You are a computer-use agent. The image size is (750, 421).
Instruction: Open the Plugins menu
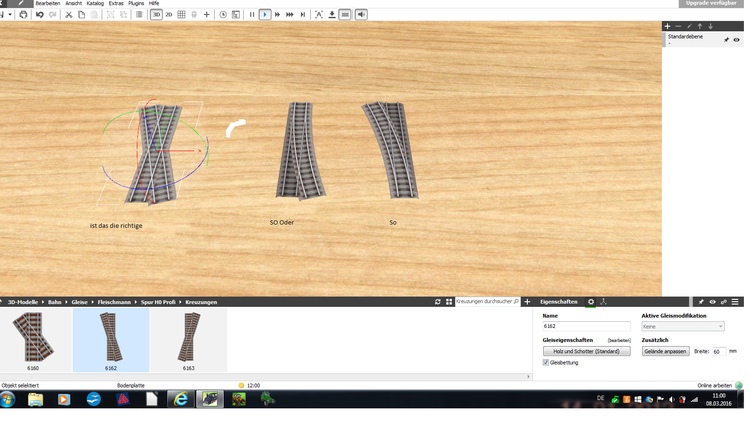point(136,4)
